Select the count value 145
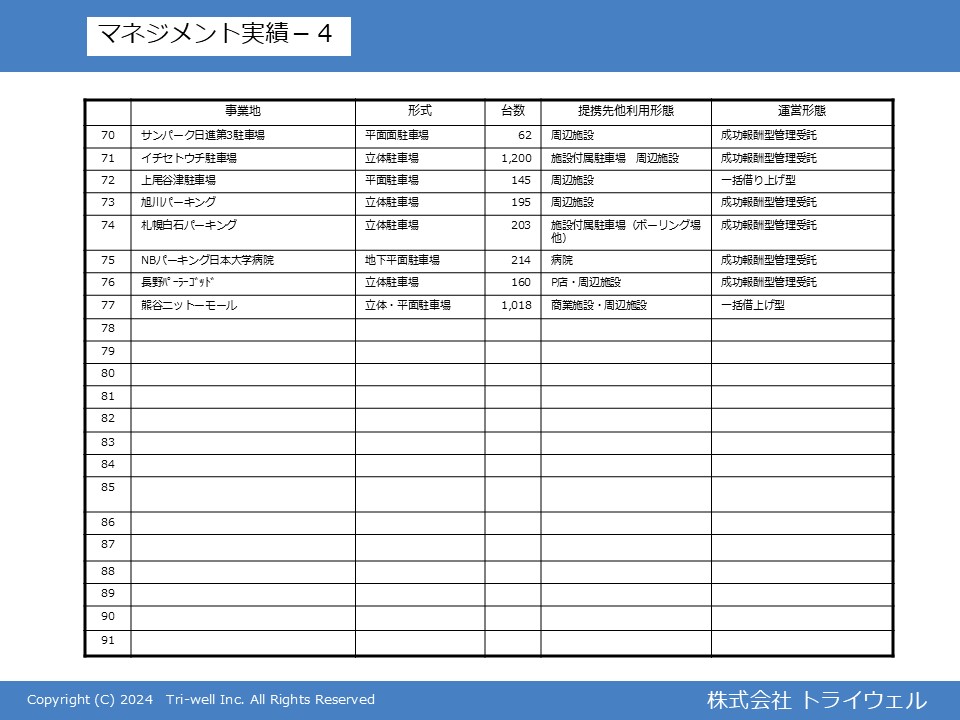The width and height of the screenshot is (960, 720). point(521,180)
